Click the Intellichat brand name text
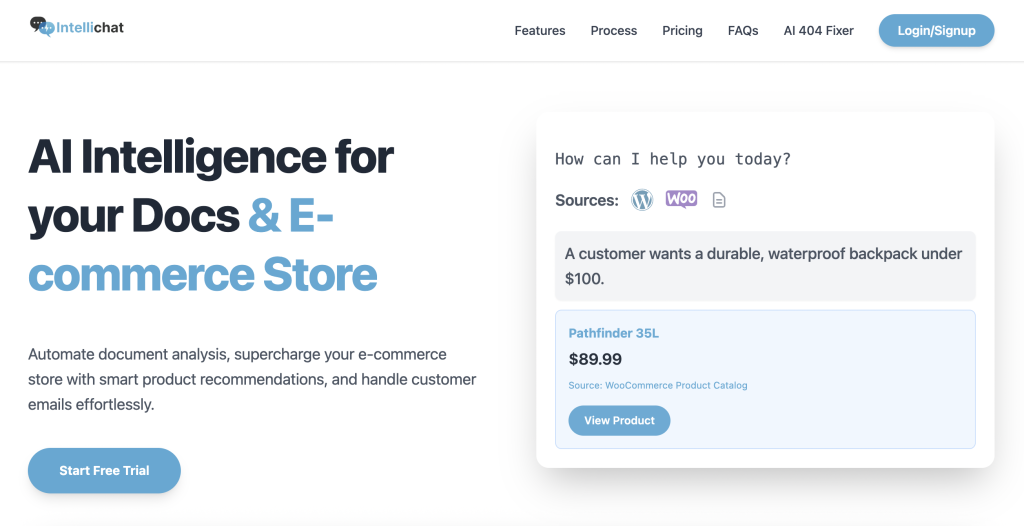This screenshot has width=1024, height=526. 90,27
